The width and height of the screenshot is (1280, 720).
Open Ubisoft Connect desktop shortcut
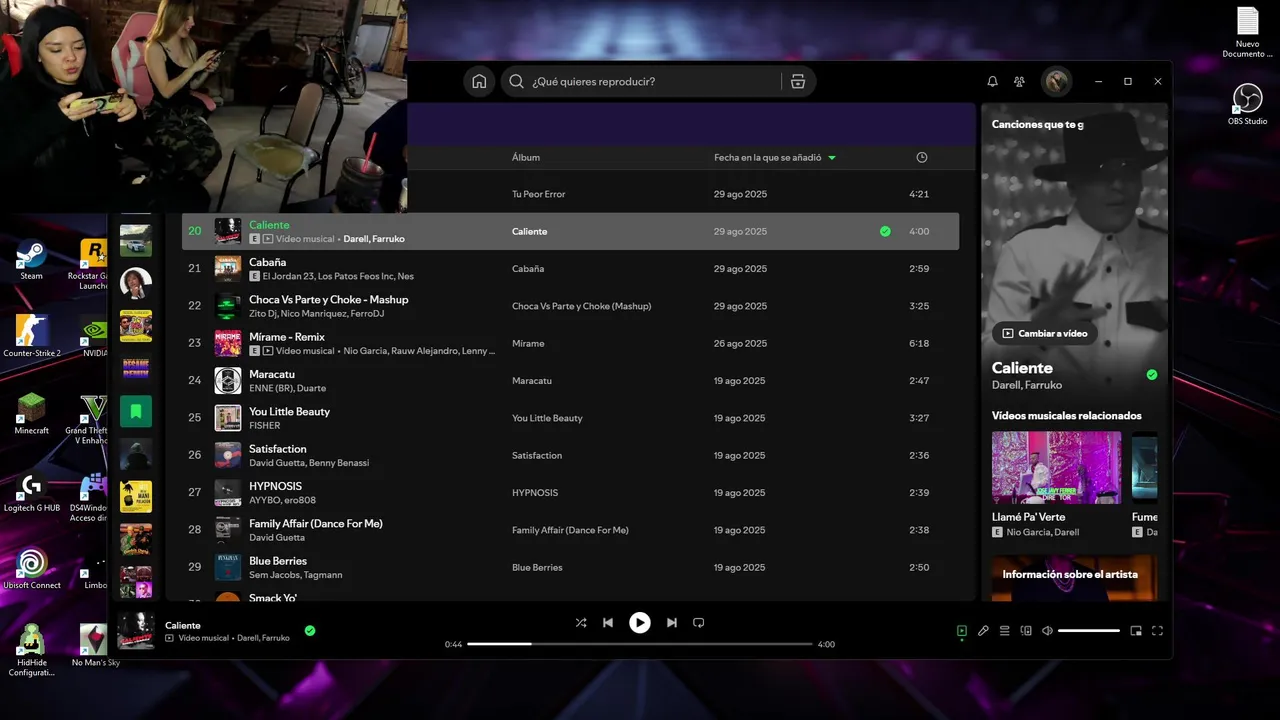tap(32, 568)
